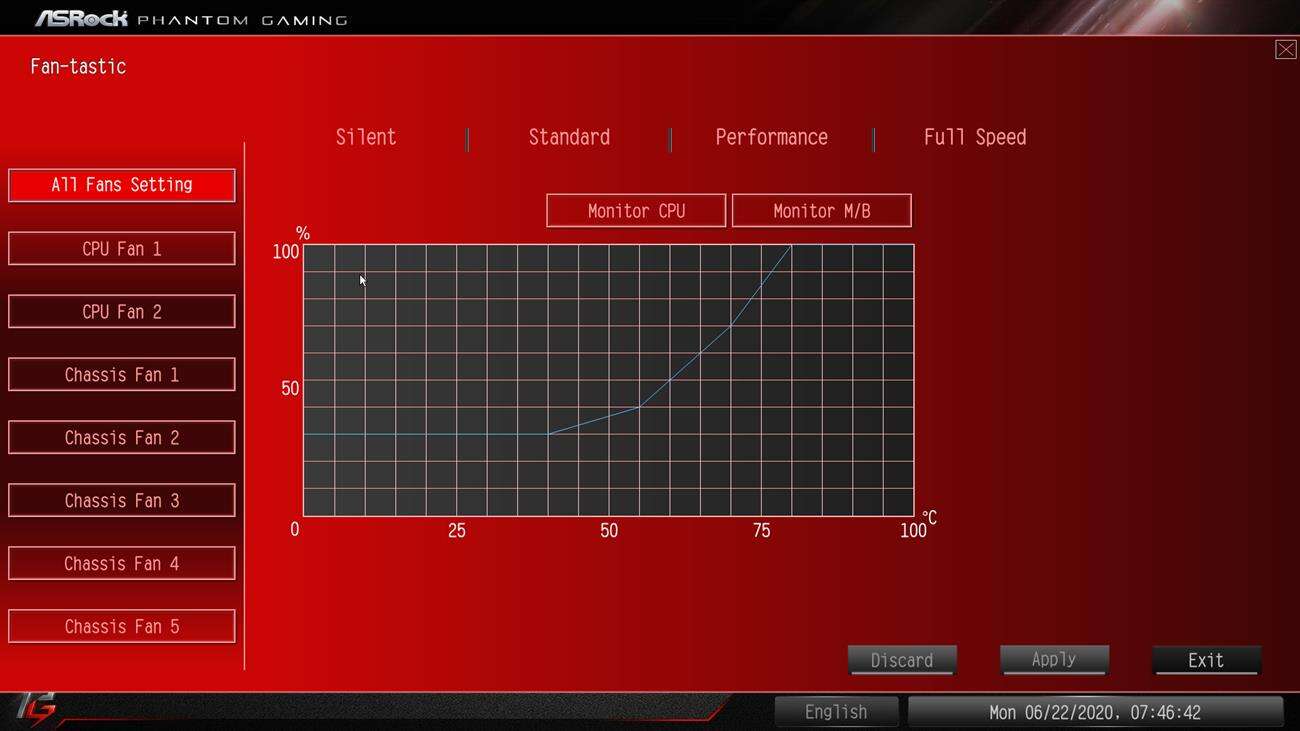The height and width of the screenshot is (731, 1300).
Task: Open CPU Fan 2 settings
Action: [121, 311]
